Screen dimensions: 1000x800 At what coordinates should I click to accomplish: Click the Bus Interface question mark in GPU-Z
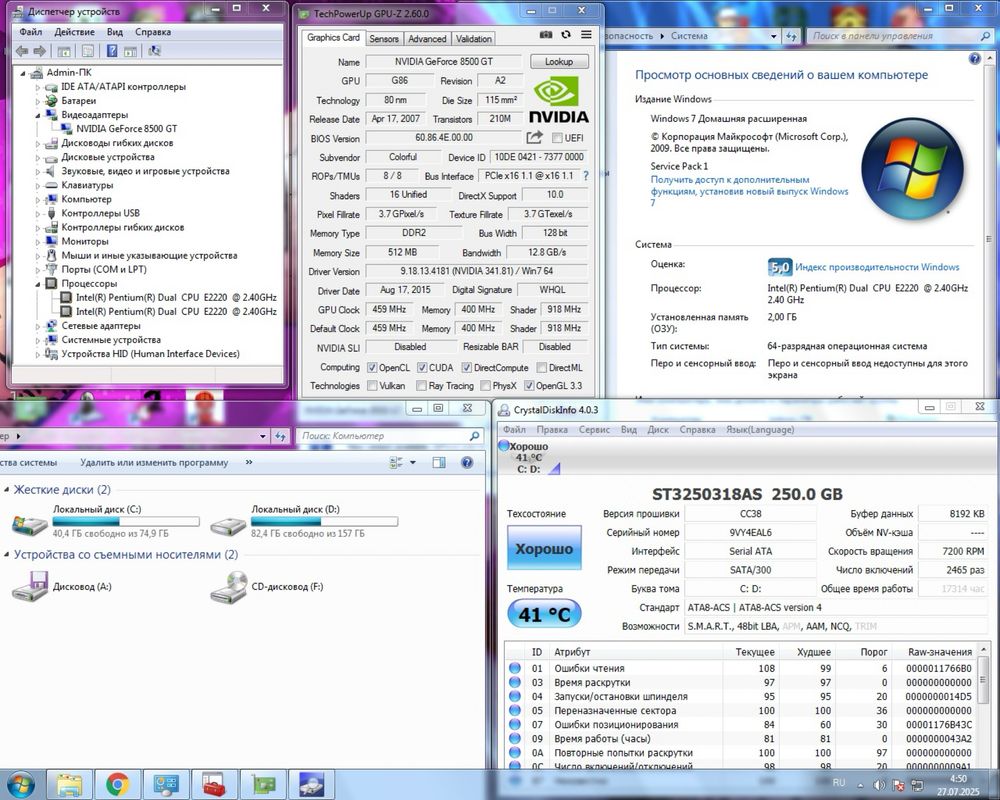(586, 175)
